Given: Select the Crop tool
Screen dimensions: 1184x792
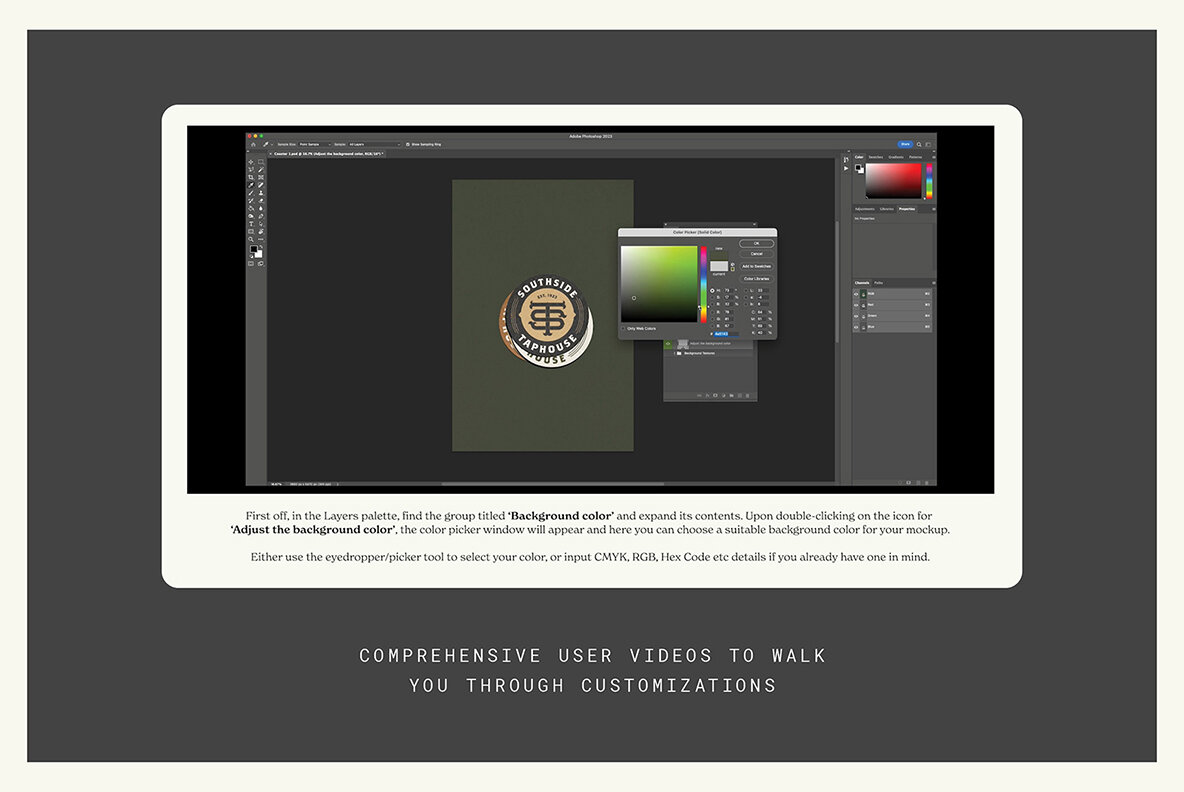Looking at the screenshot, I should click(x=251, y=177).
